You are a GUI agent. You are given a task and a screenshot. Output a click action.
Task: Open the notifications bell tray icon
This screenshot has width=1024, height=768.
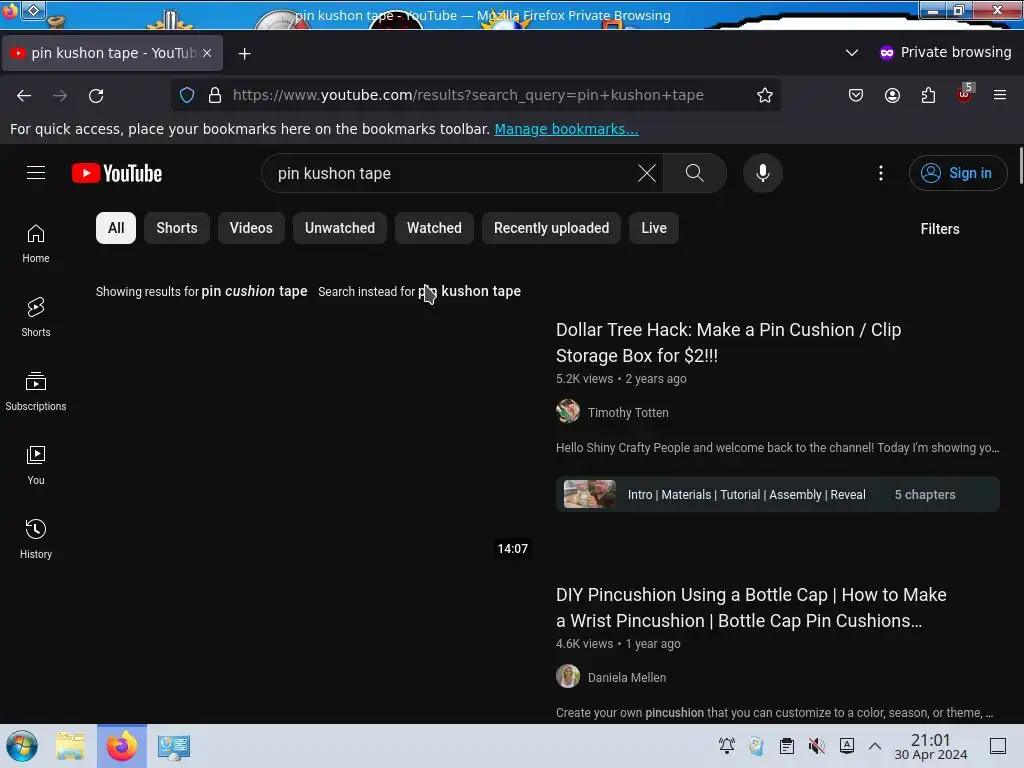tap(726, 746)
